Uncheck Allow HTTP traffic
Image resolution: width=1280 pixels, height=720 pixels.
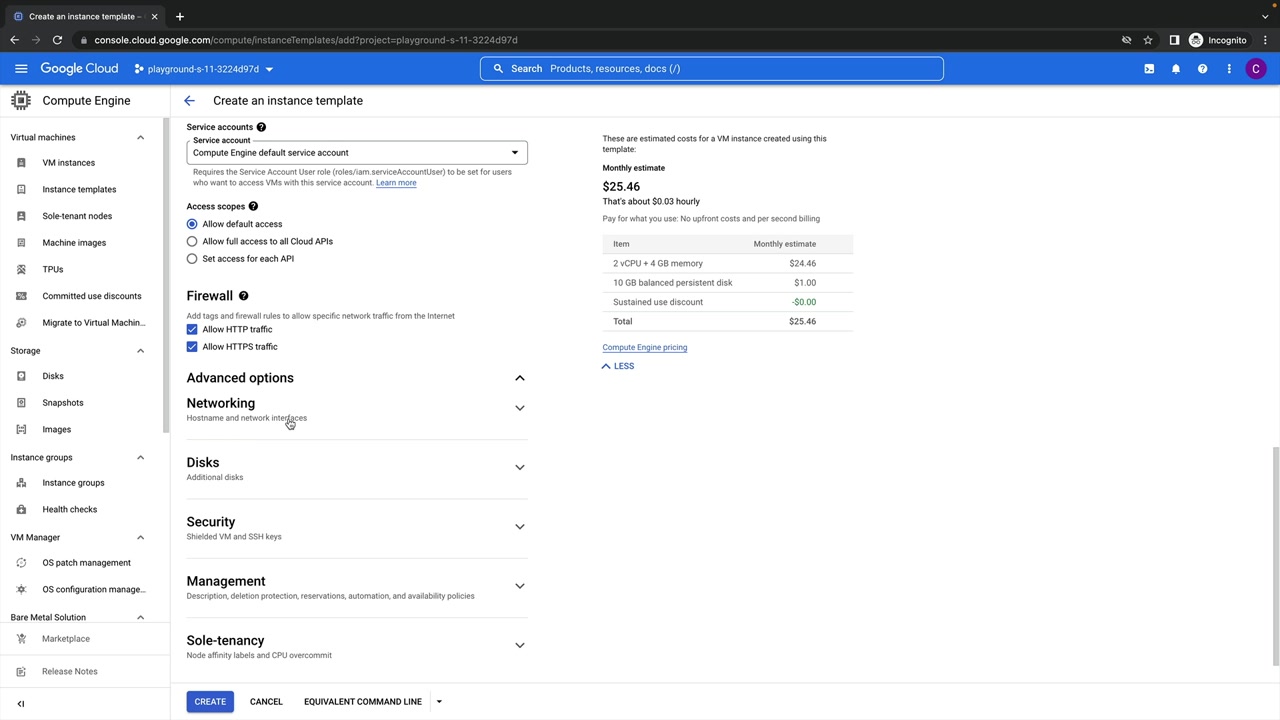(192, 330)
